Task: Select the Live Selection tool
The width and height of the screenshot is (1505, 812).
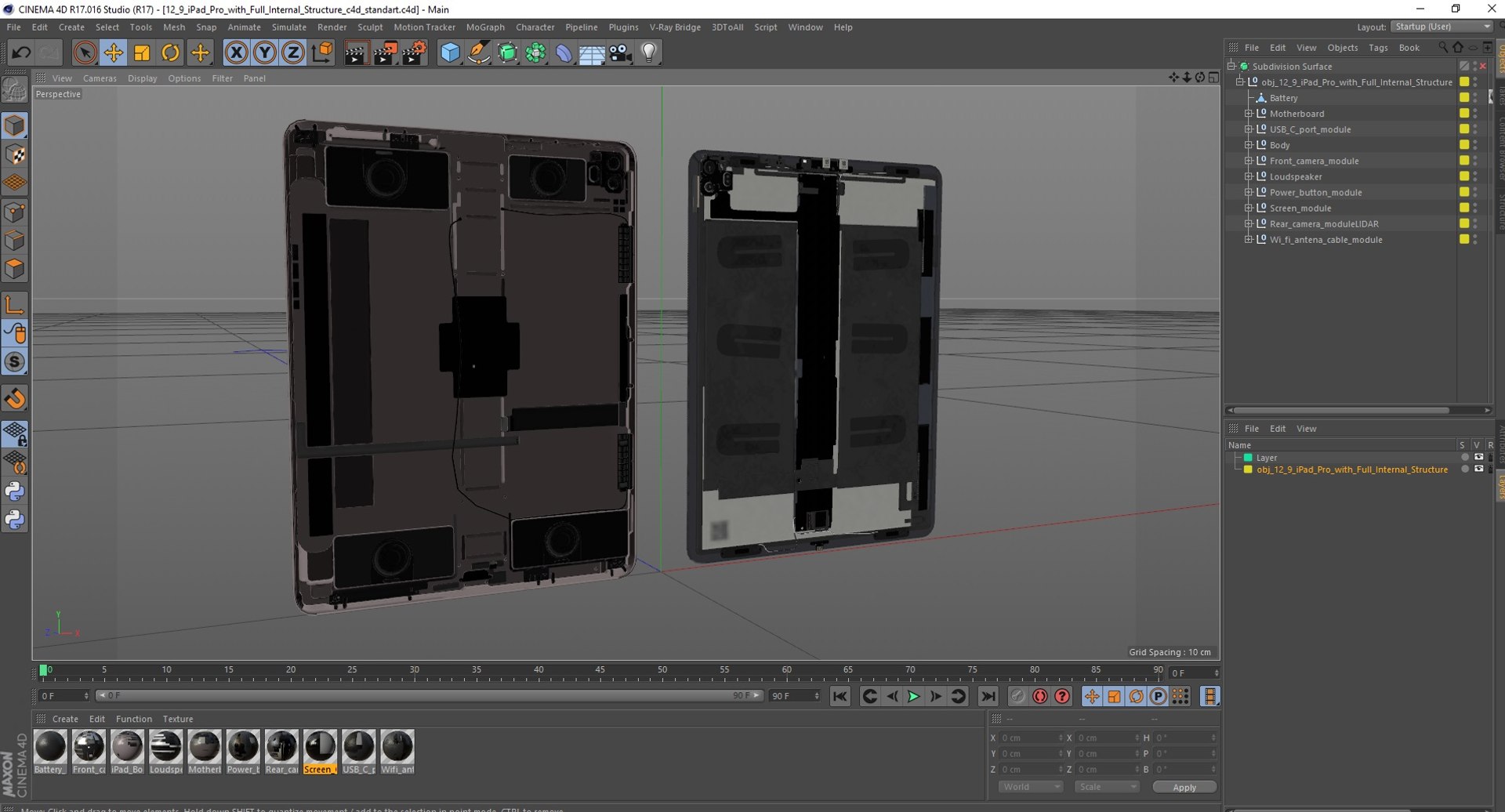Action: 85,53
